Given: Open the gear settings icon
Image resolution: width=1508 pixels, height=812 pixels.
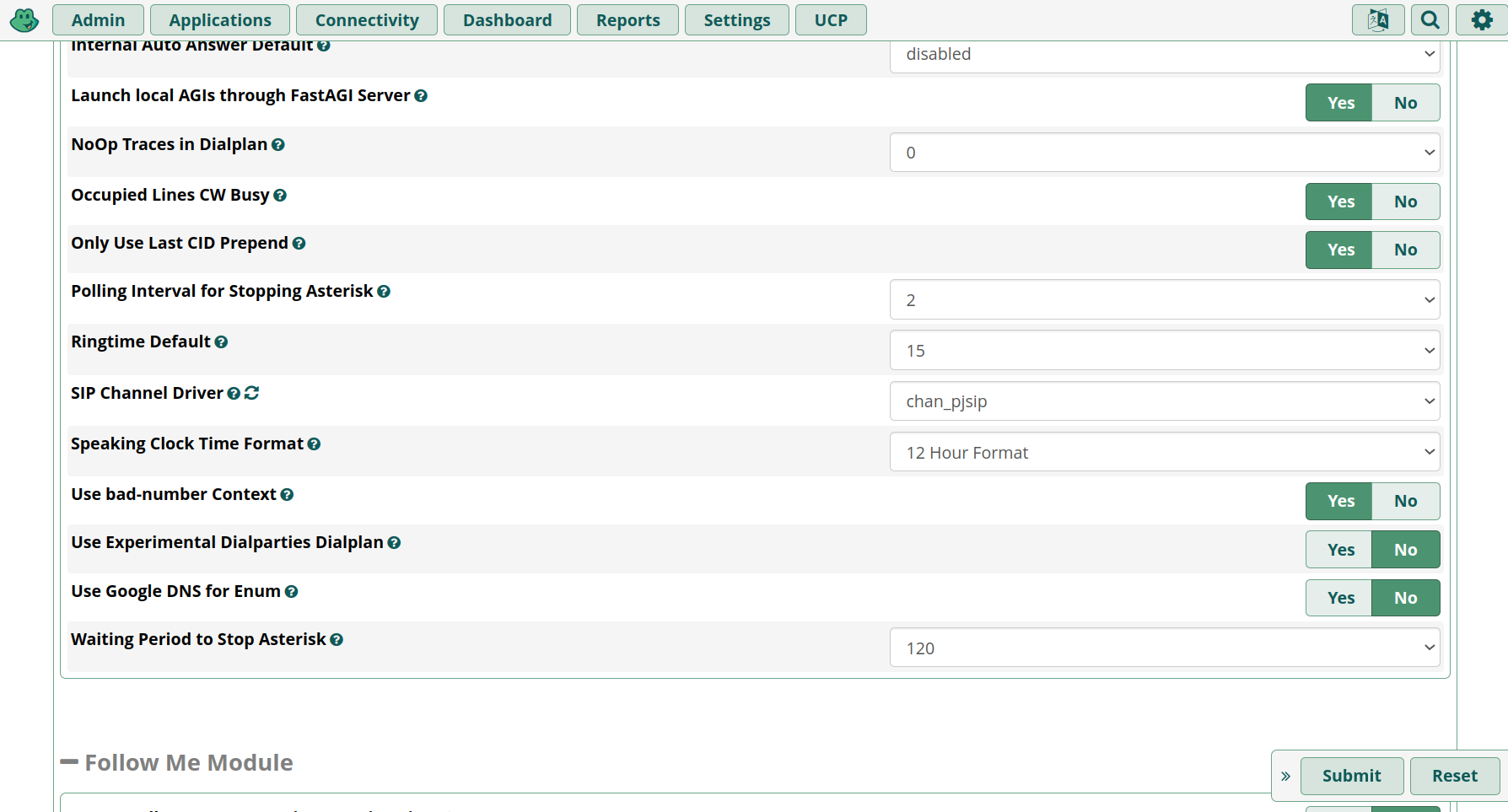Looking at the screenshot, I should click(1481, 19).
